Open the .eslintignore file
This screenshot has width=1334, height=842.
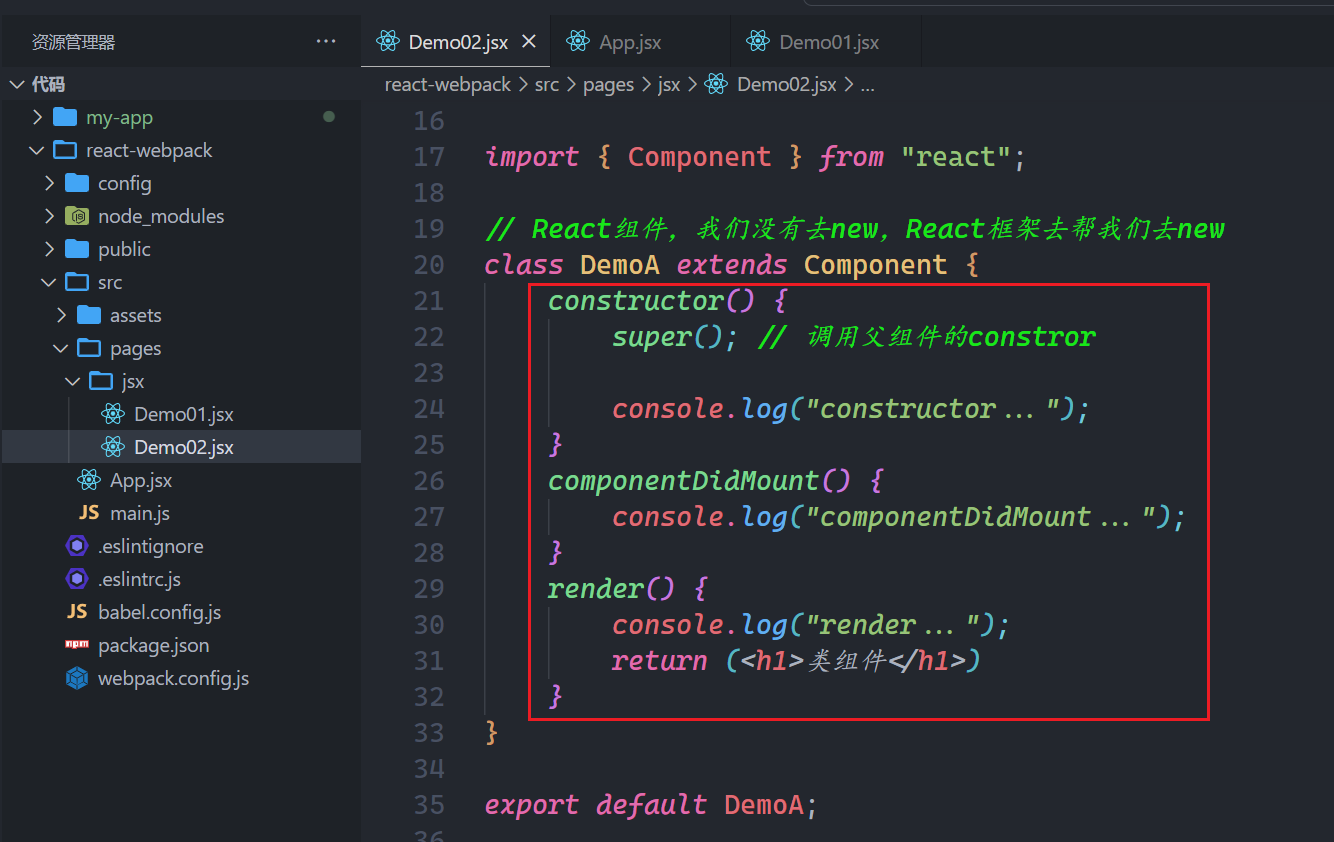pyautogui.click(x=181, y=546)
